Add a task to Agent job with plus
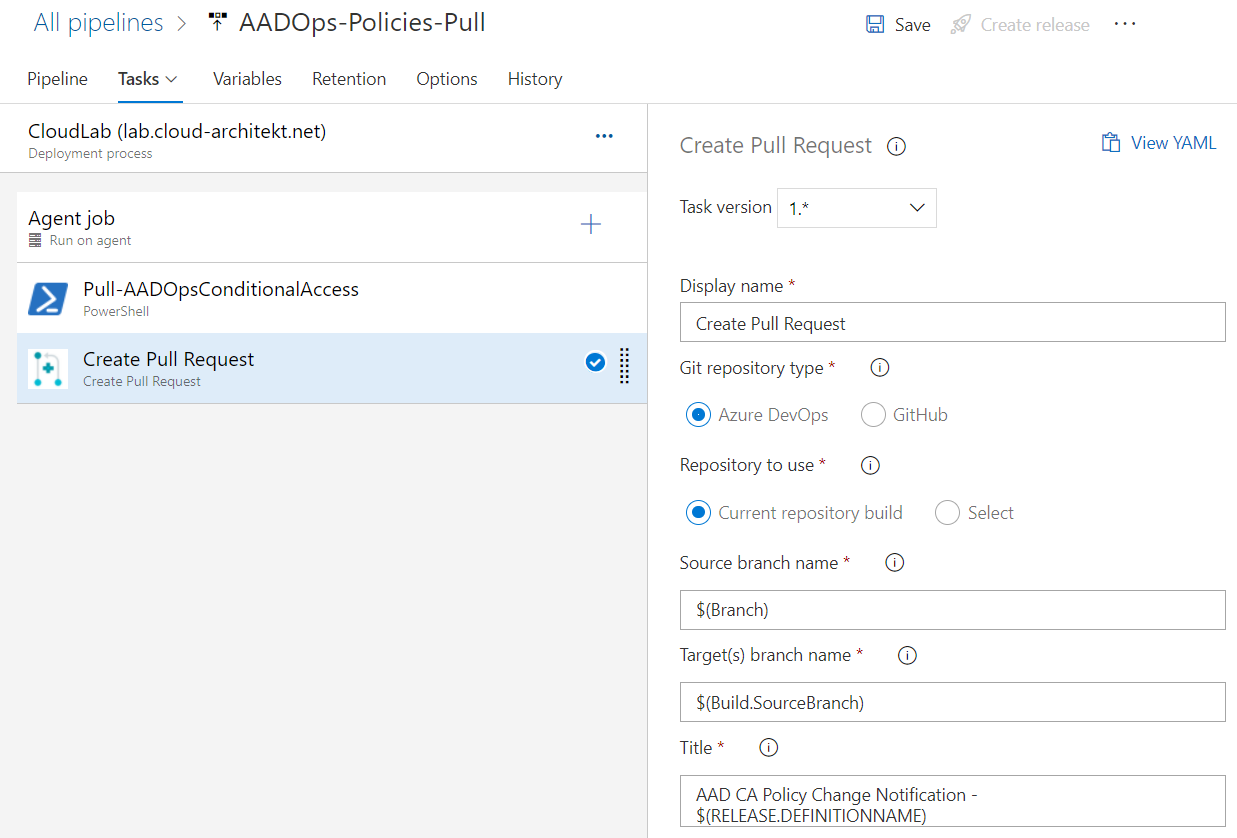This screenshot has width=1237, height=838. click(591, 224)
